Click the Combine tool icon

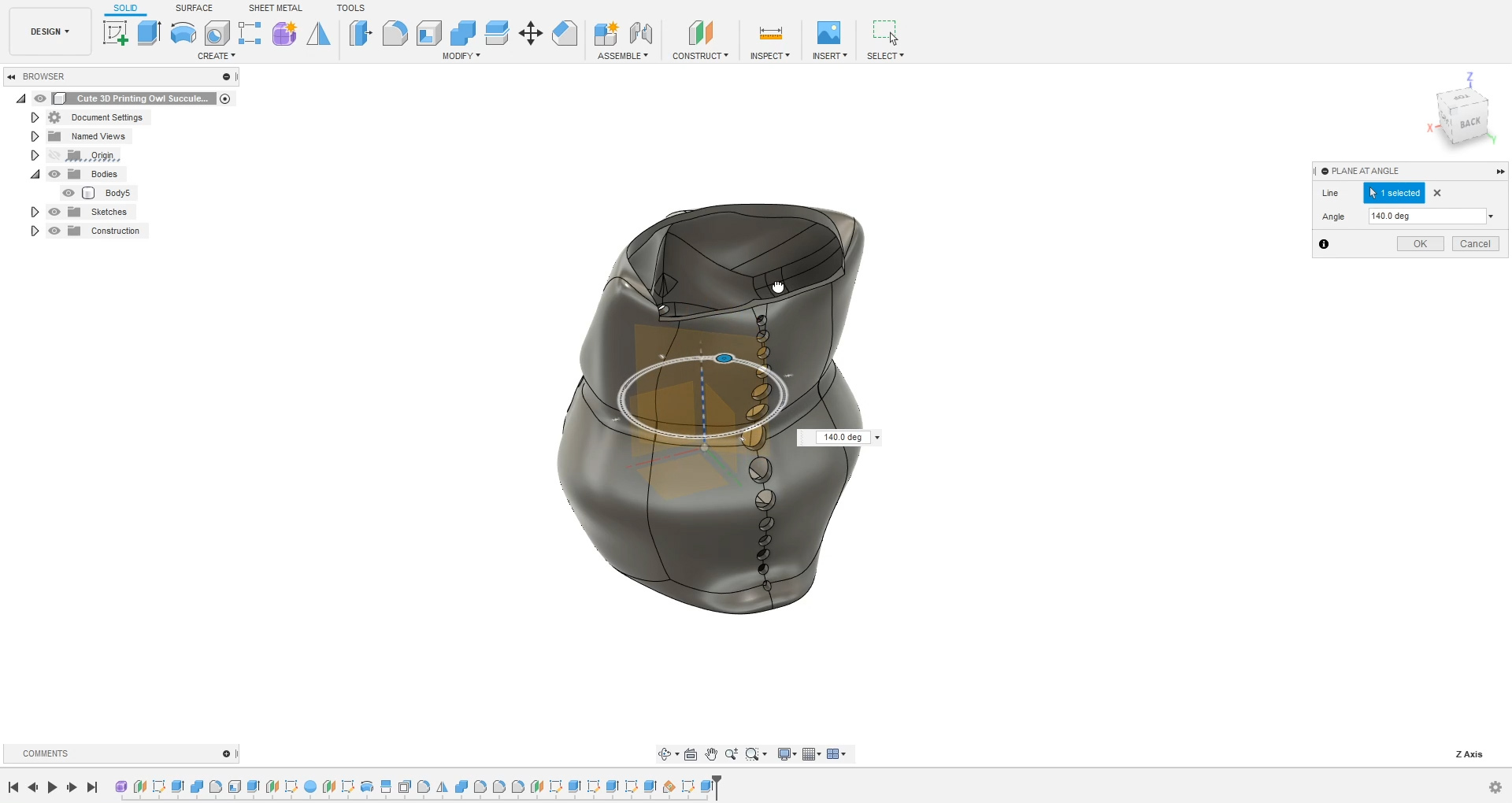click(x=463, y=33)
